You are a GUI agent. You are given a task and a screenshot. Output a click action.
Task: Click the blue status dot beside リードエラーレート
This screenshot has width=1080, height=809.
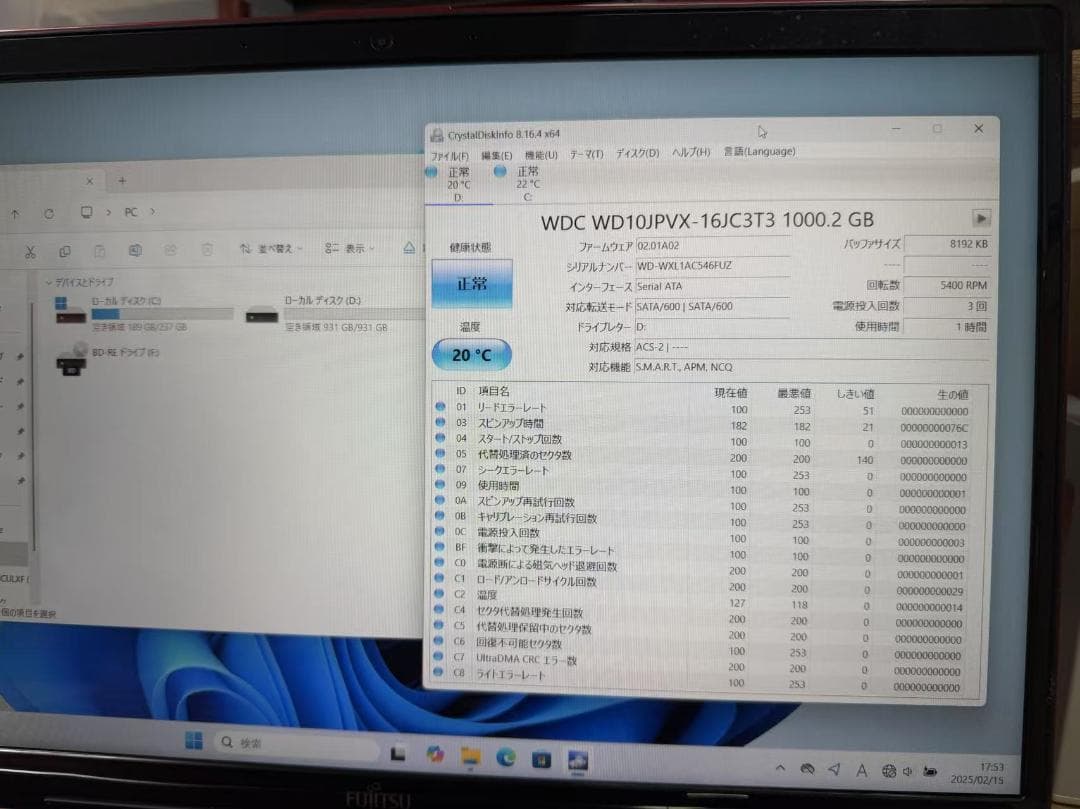pyautogui.click(x=441, y=407)
